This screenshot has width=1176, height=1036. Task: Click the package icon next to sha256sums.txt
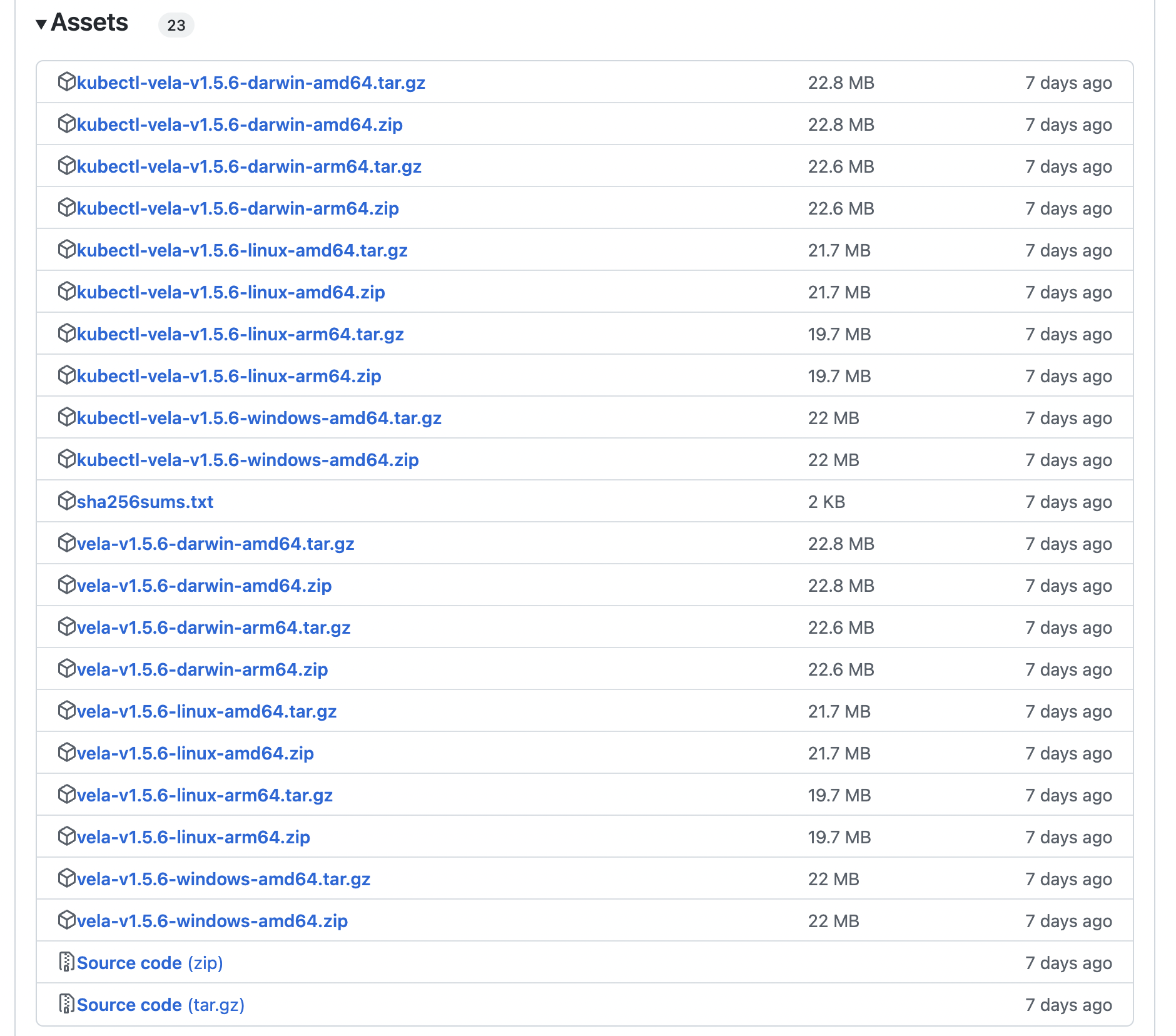click(x=66, y=501)
